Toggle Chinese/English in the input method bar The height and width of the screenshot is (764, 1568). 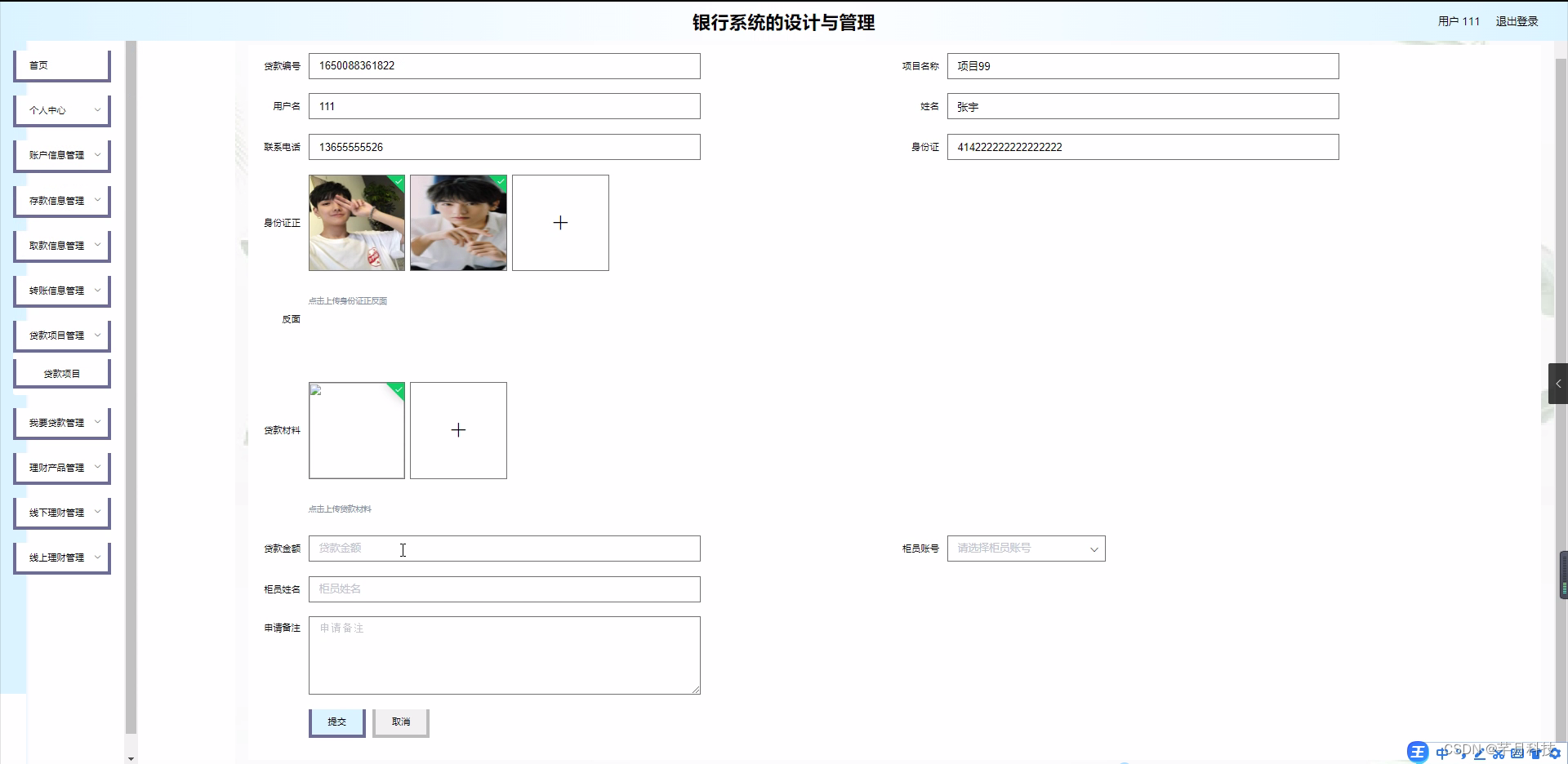point(1441,753)
